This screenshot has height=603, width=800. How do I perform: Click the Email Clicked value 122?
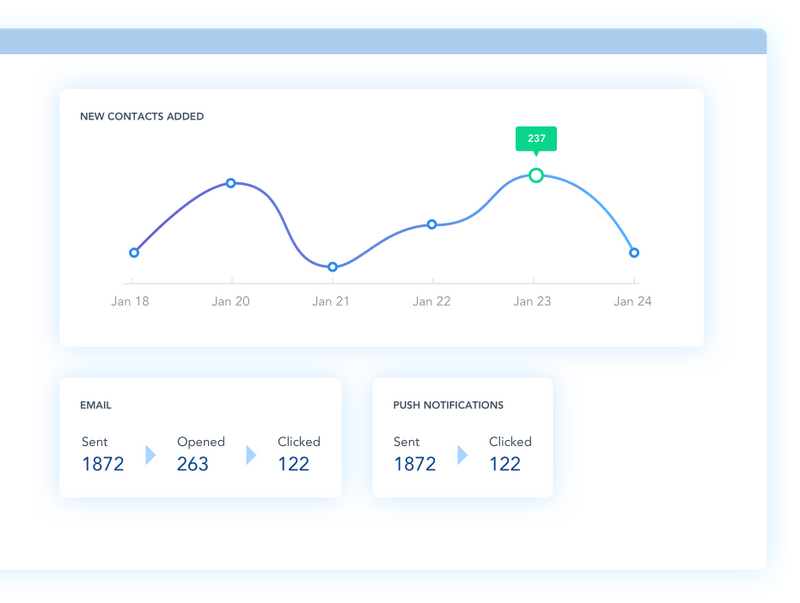pyautogui.click(x=293, y=464)
